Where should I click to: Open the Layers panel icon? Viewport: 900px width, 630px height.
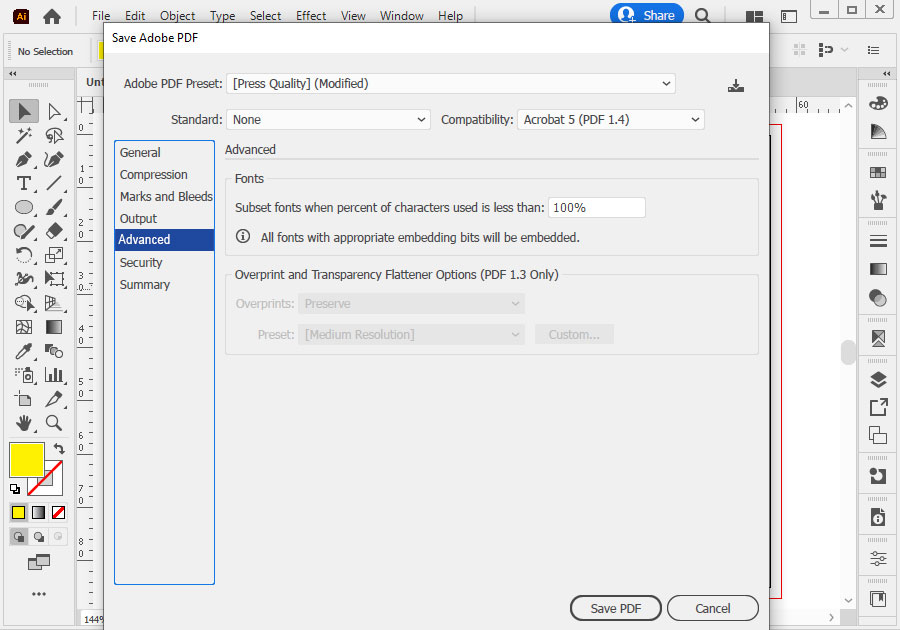tap(878, 379)
